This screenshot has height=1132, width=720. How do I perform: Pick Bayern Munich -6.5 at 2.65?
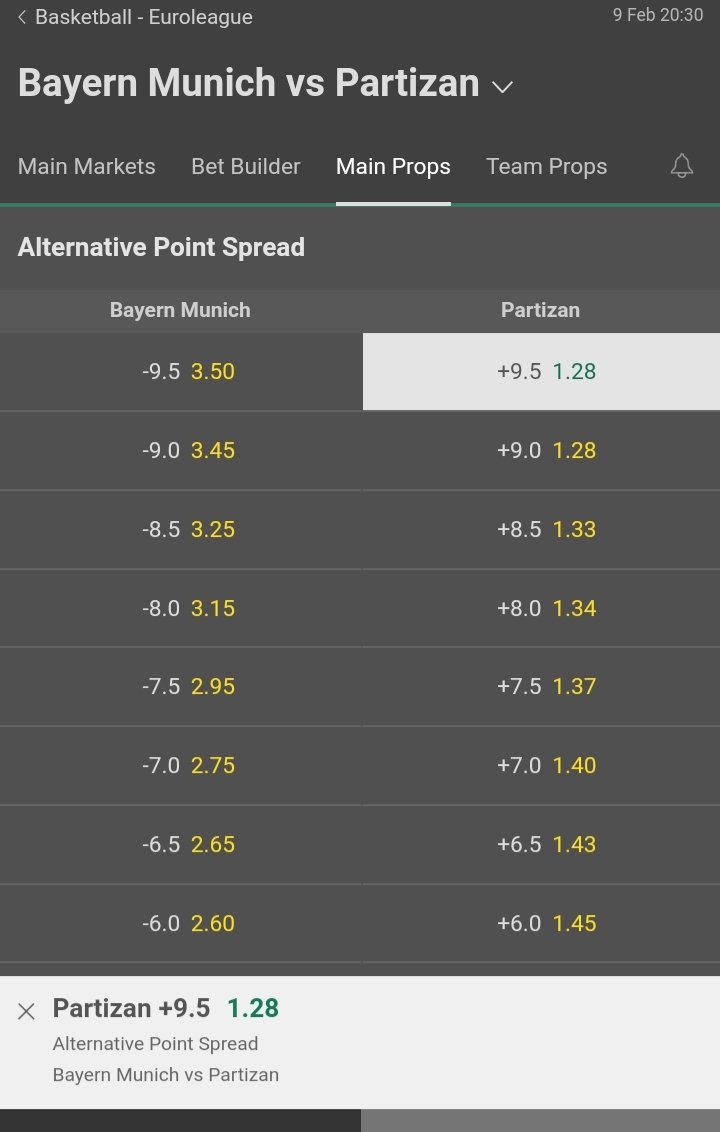tap(181, 844)
